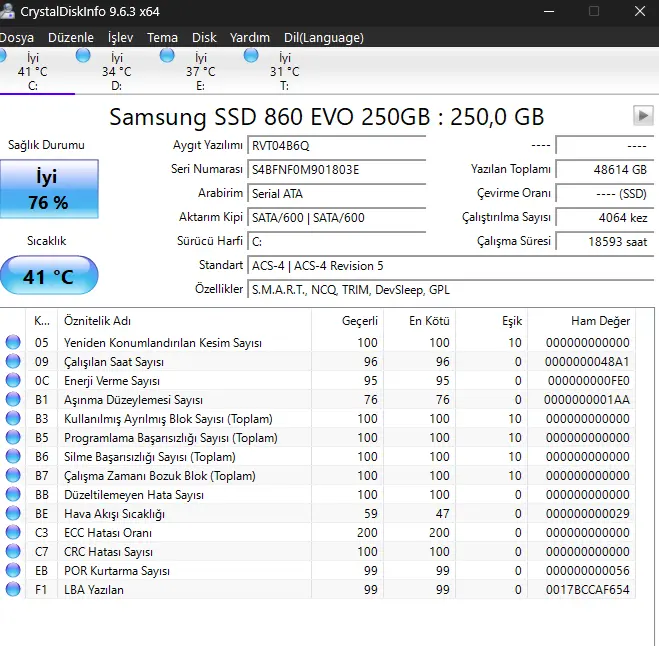Select row Aşınma Düzeylemesi Sayısı
The height and width of the screenshot is (646, 659).
click(318, 399)
